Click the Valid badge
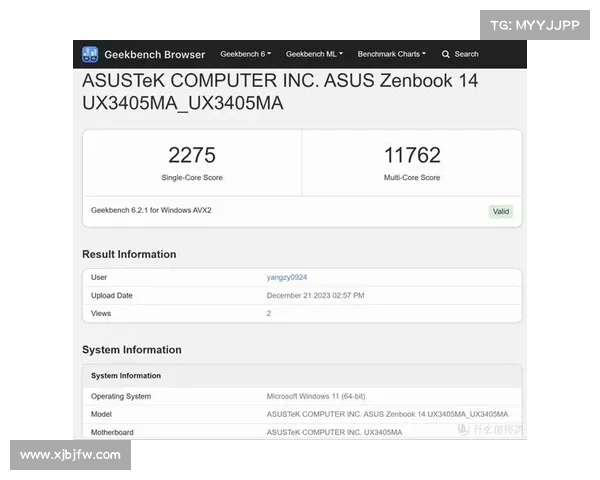 click(x=501, y=211)
